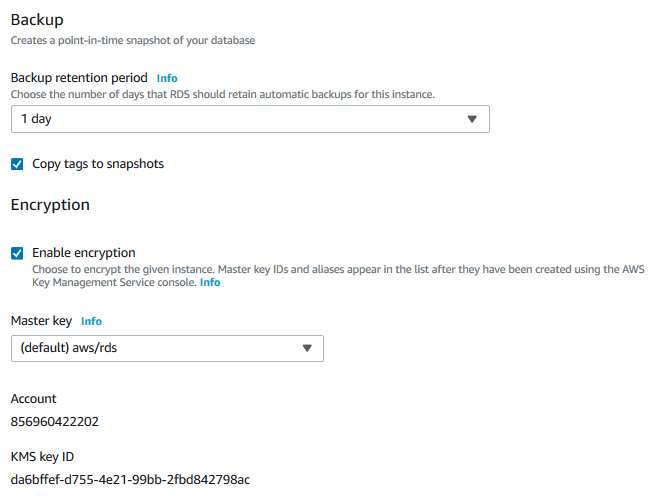Viewport: 652px width, 497px height.
Task: Toggle the Copy tags to snapshots checkbox
Action: point(17,164)
